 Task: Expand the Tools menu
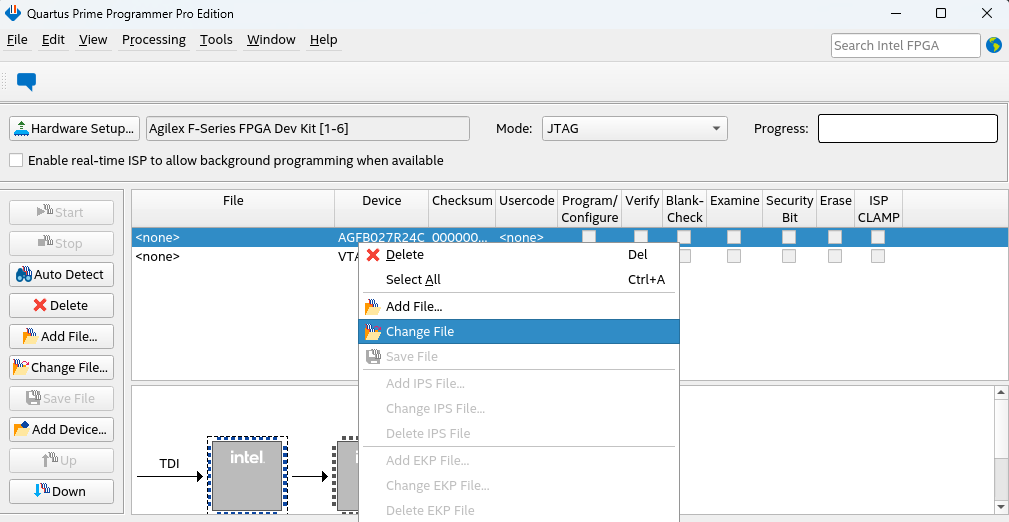216,40
